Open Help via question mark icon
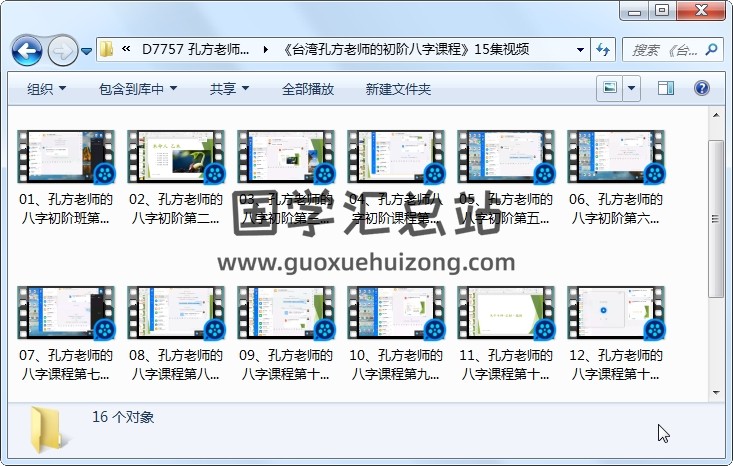Viewport: 733px width, 466px height. click(x=702, y=88)
